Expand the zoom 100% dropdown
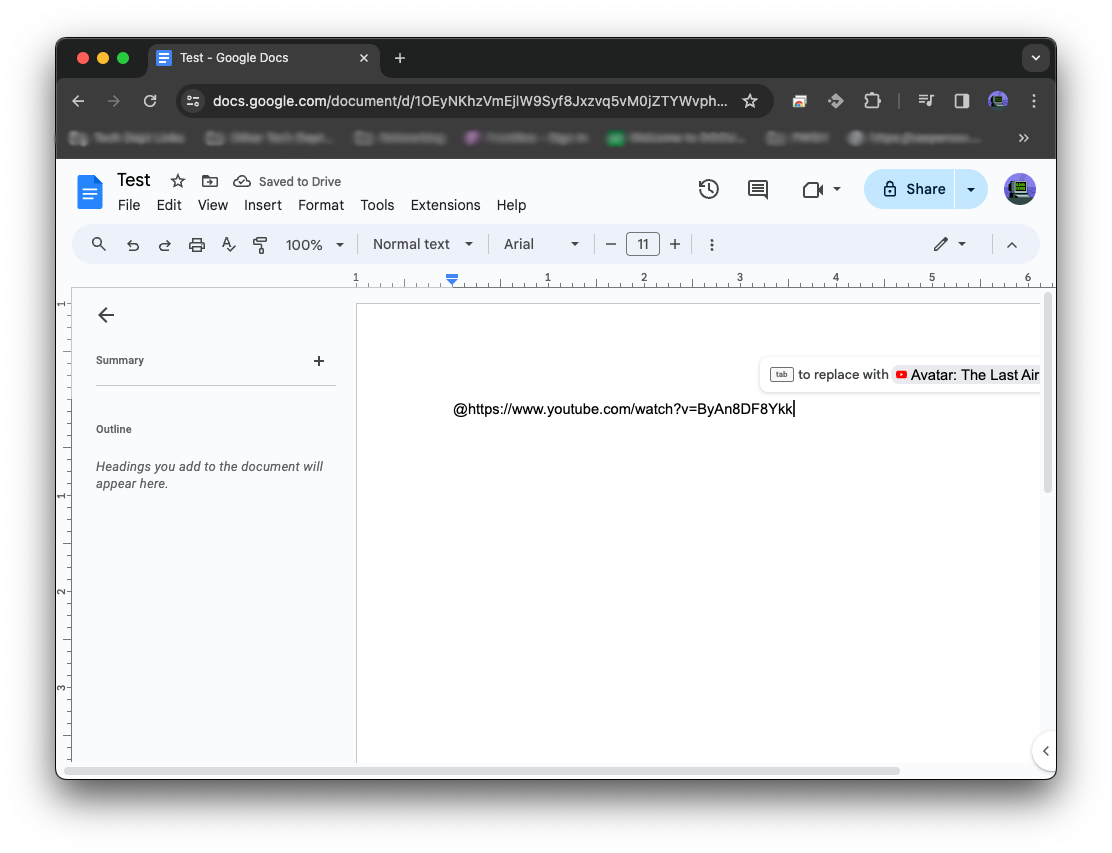Image resolution: width=1112 pixels, height=853 pixels. [x=315, y=244]
